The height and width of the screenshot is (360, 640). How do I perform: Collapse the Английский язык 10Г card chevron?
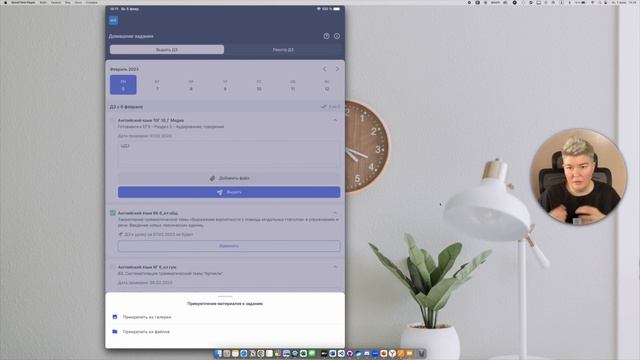coord(335,120)
